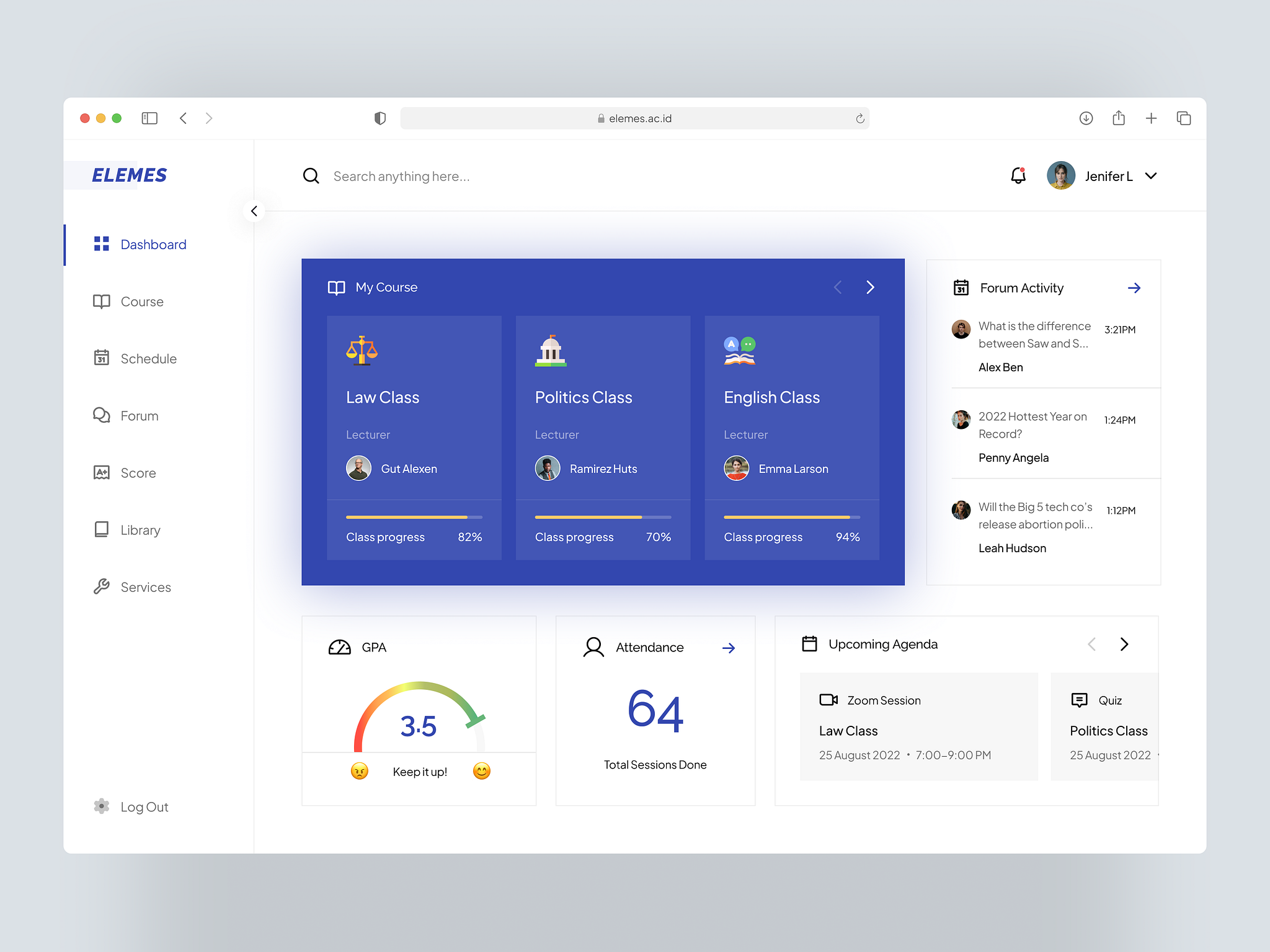The image size is (1270, 952).
Task: Open Emma Larson's lecturer avatar
Action: click(736, 469)
